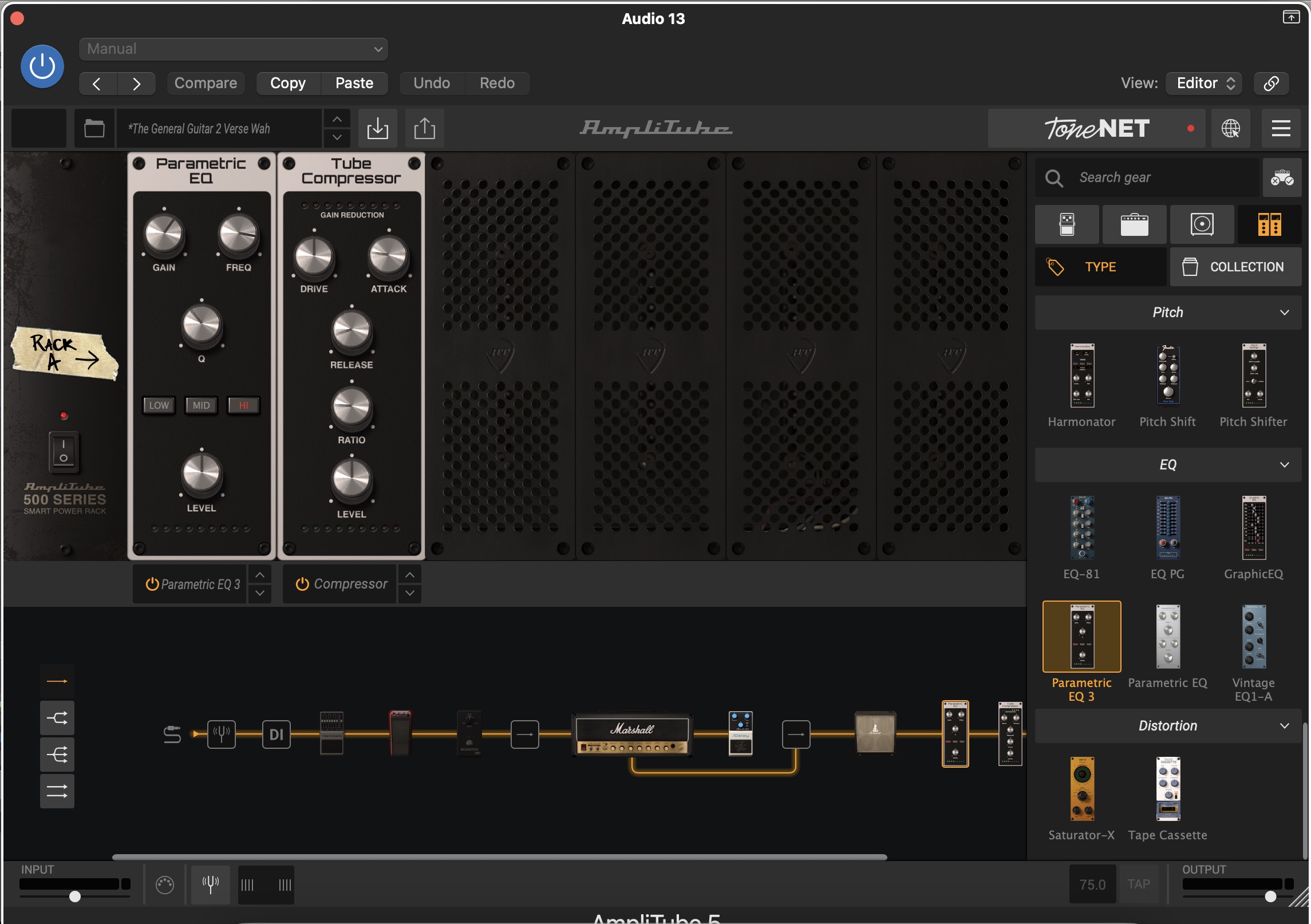This screenshot has height=924, width=1311.
Task: Open the tuner icon in bottom bar
Action: [x=210, y=884]
